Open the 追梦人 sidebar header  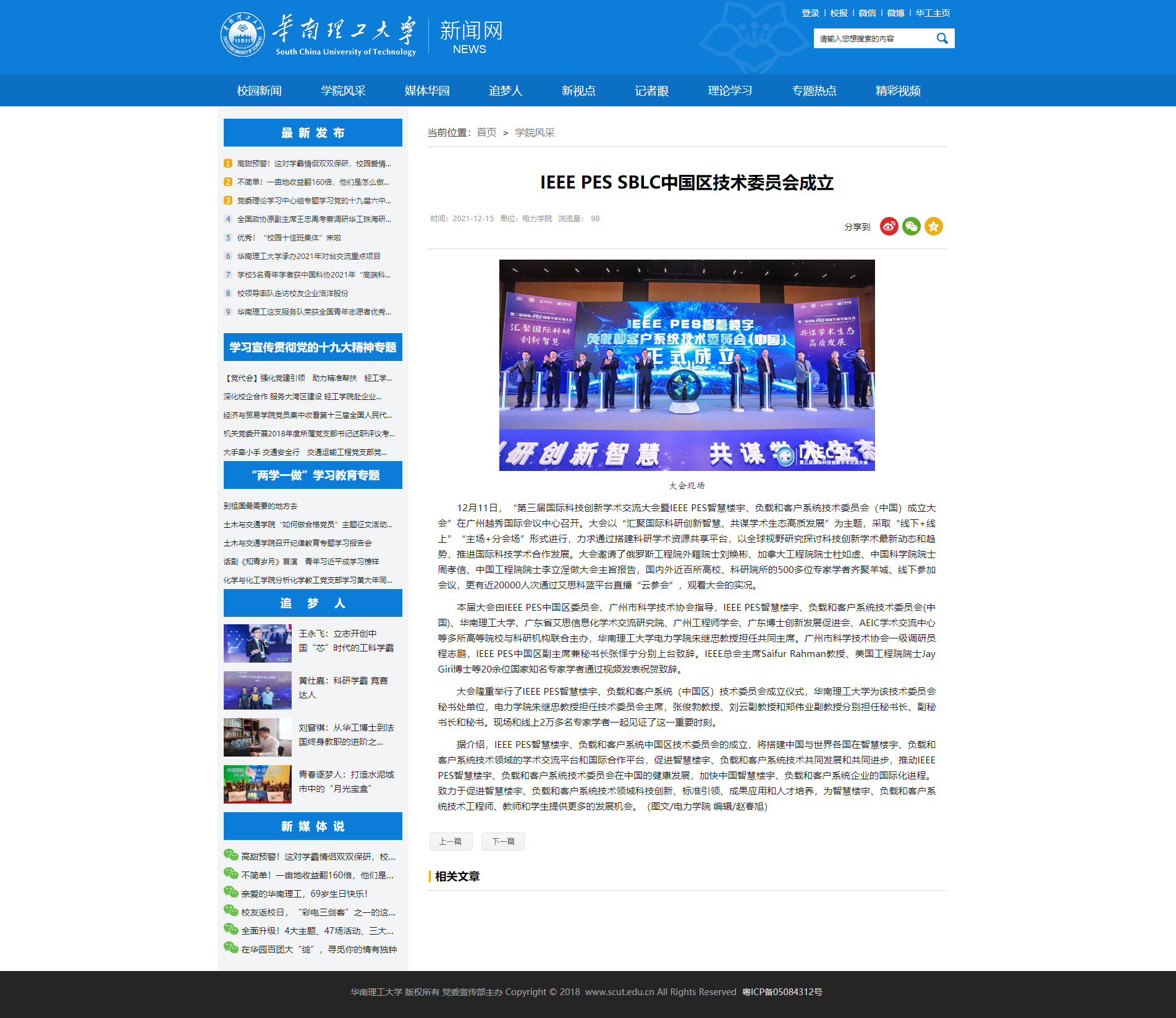click(313, 603)
